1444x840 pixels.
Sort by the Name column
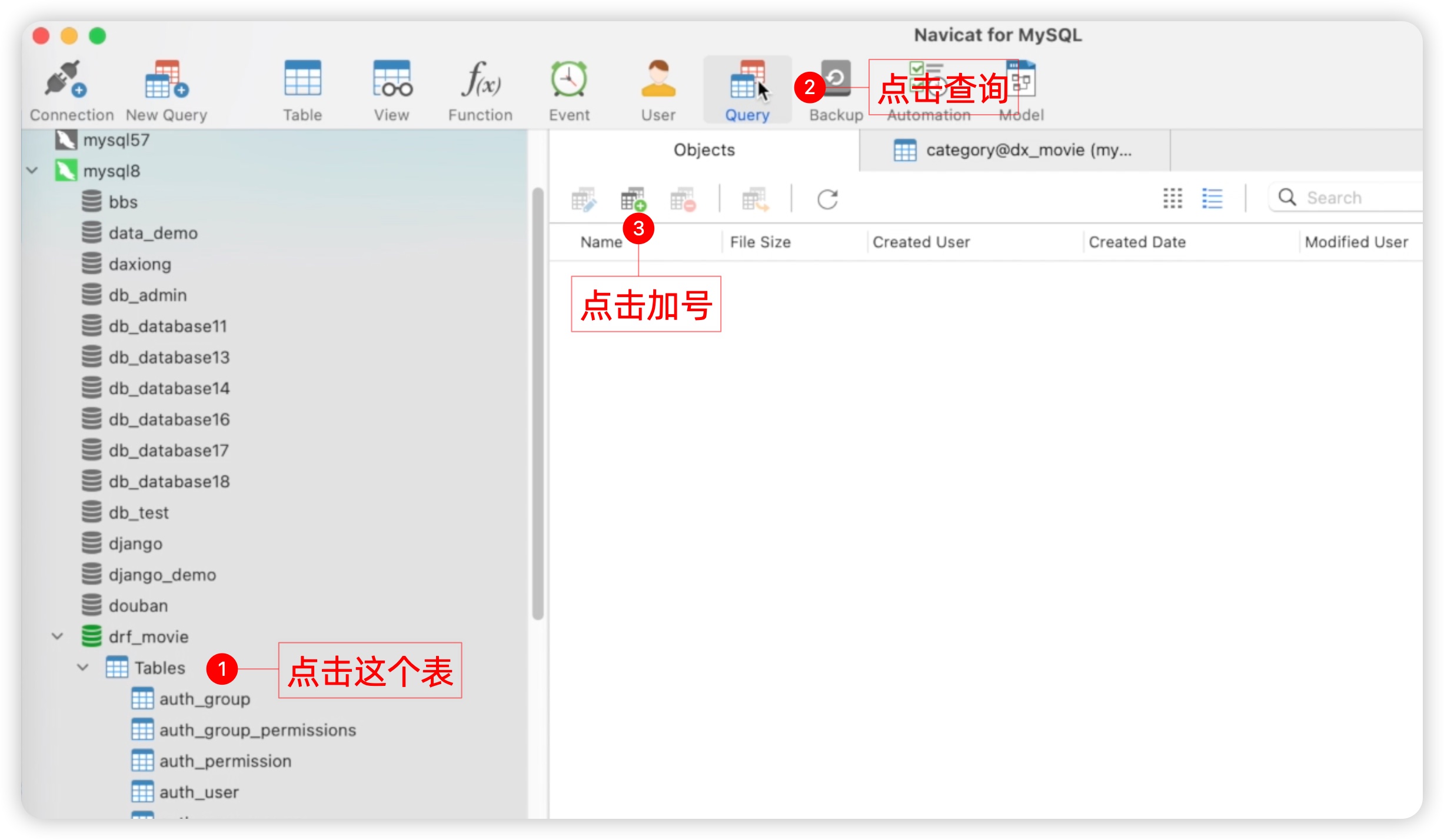[601, 242]
